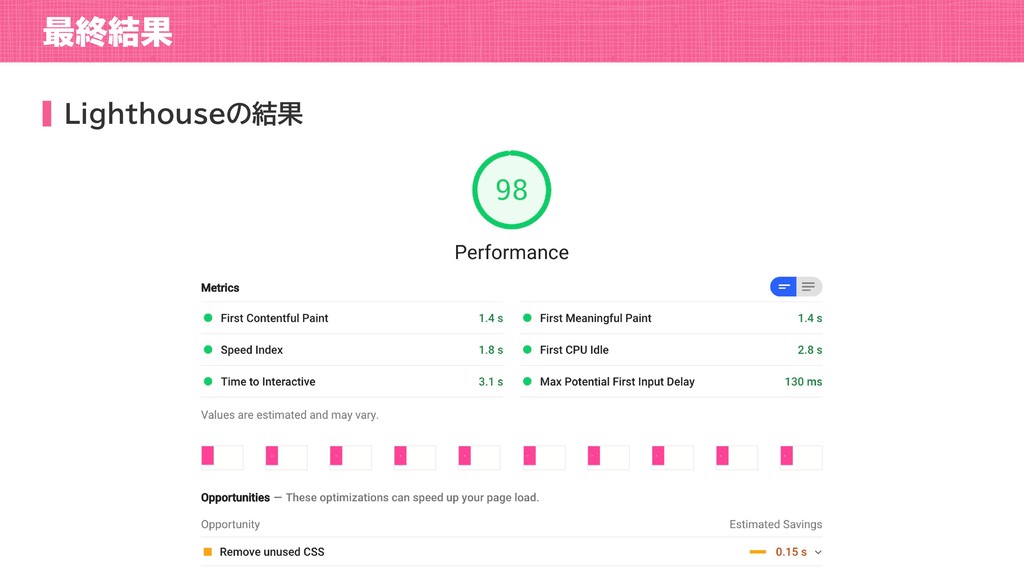Click the 最終結果 slide title
Image resolution: width=1024 pixels, height=576 pixels.
click(108, 32)
